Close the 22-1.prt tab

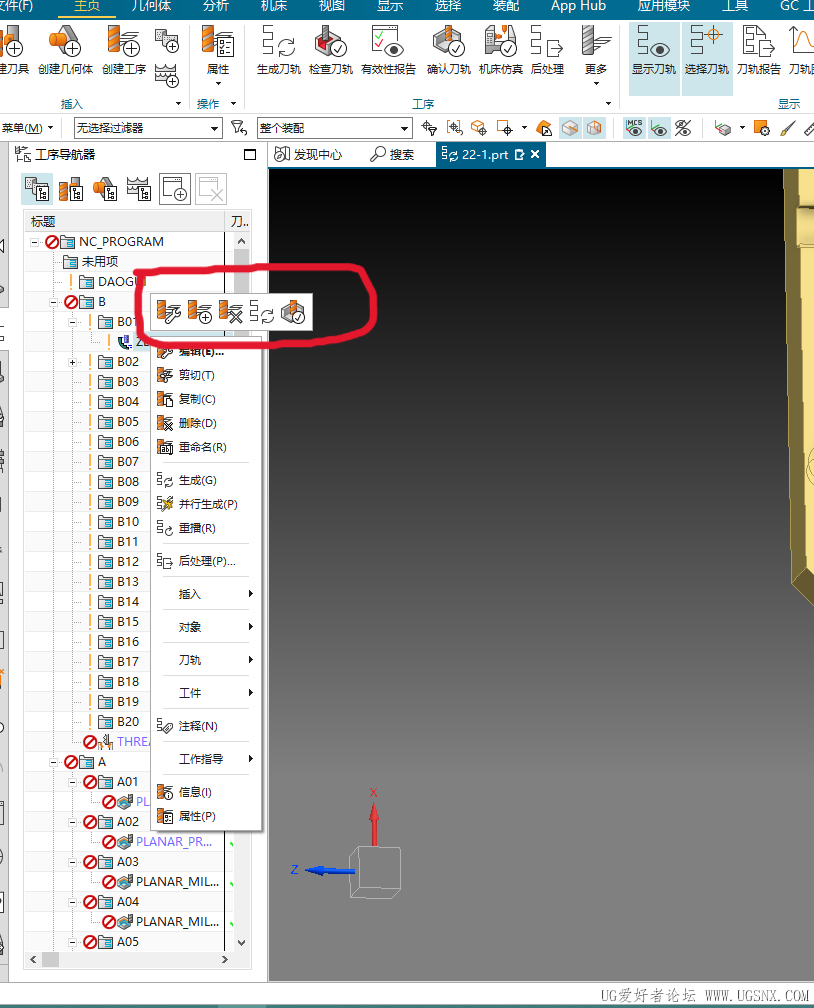(535, 154)
